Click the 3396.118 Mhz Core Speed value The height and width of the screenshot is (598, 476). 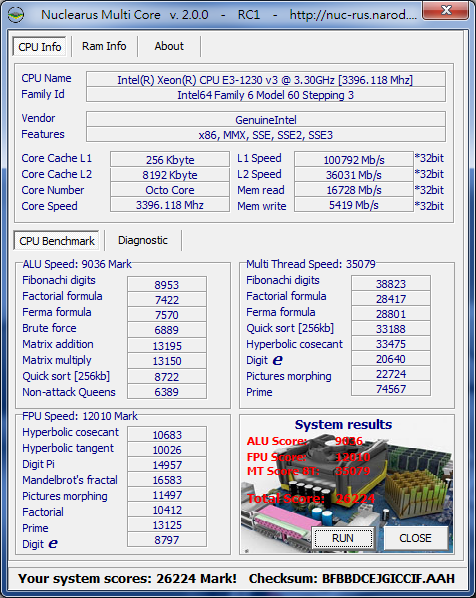click(170, 205)
